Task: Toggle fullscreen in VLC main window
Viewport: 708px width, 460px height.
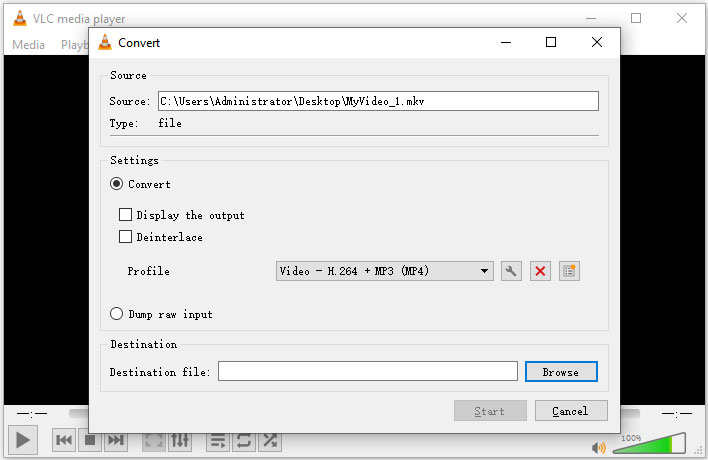Action: click(154, 440)
